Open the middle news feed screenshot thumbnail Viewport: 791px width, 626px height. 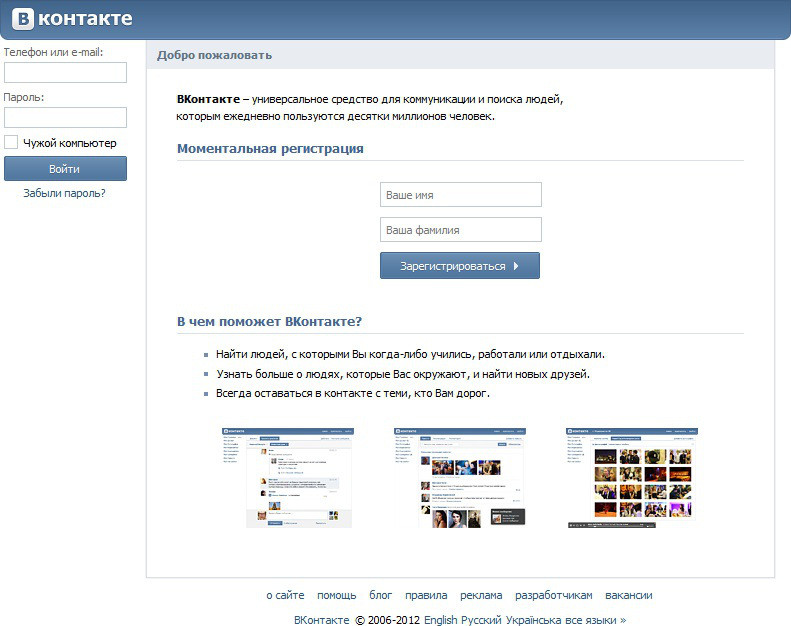460,477
